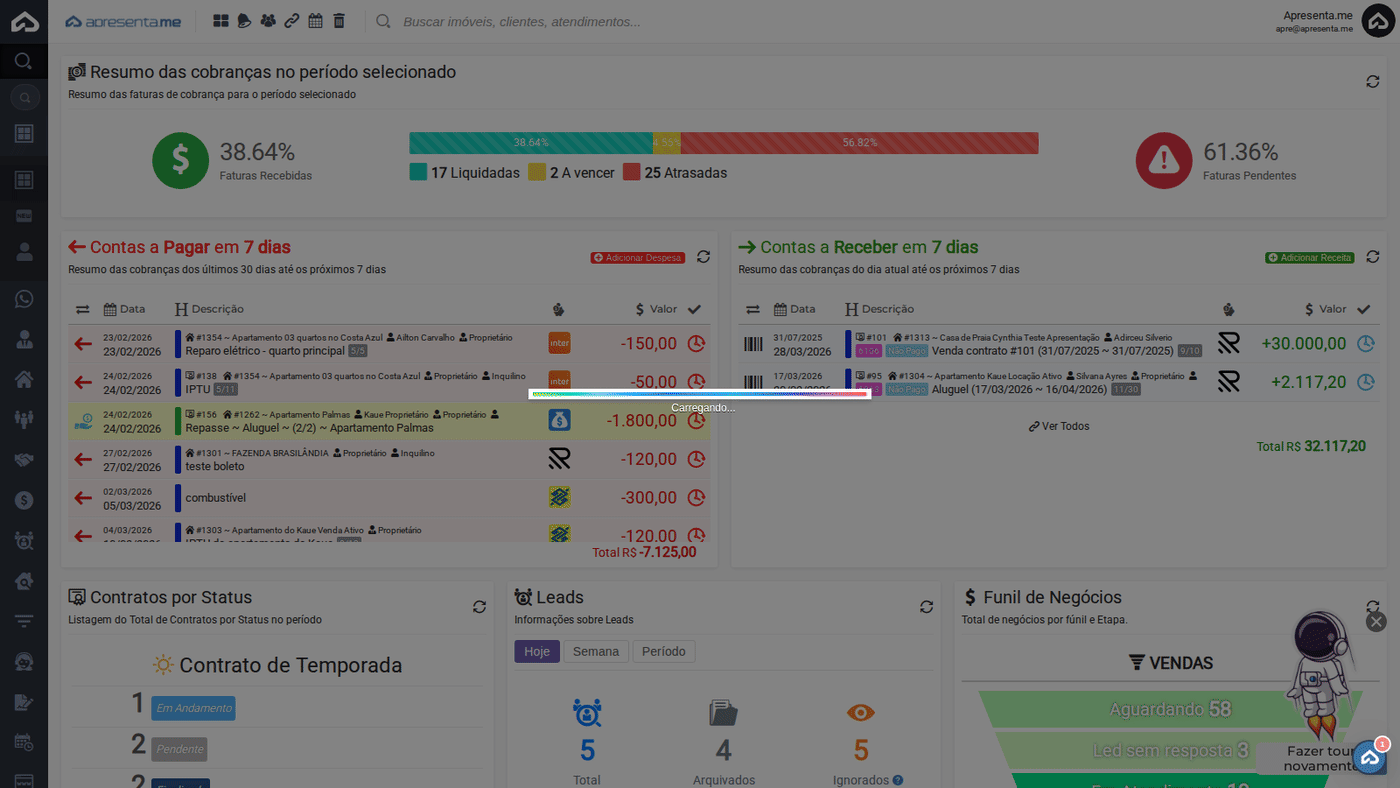The width and height of the screenshot is (1400, 788).
Task: Click the Adicionar Receita button
Action: point(1309,257)
